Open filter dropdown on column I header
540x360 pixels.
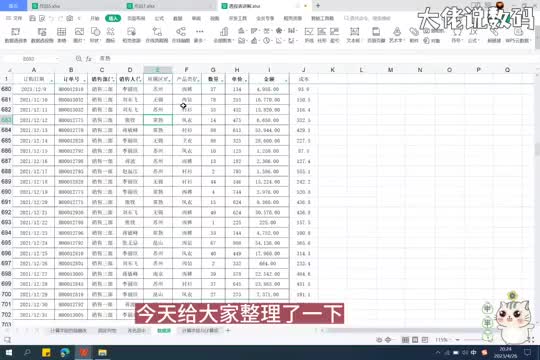click(x=286, y=80)
